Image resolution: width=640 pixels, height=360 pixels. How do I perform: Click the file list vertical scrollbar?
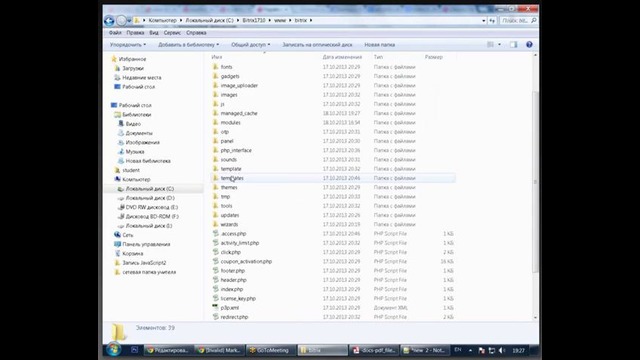[x=536, y=182]
